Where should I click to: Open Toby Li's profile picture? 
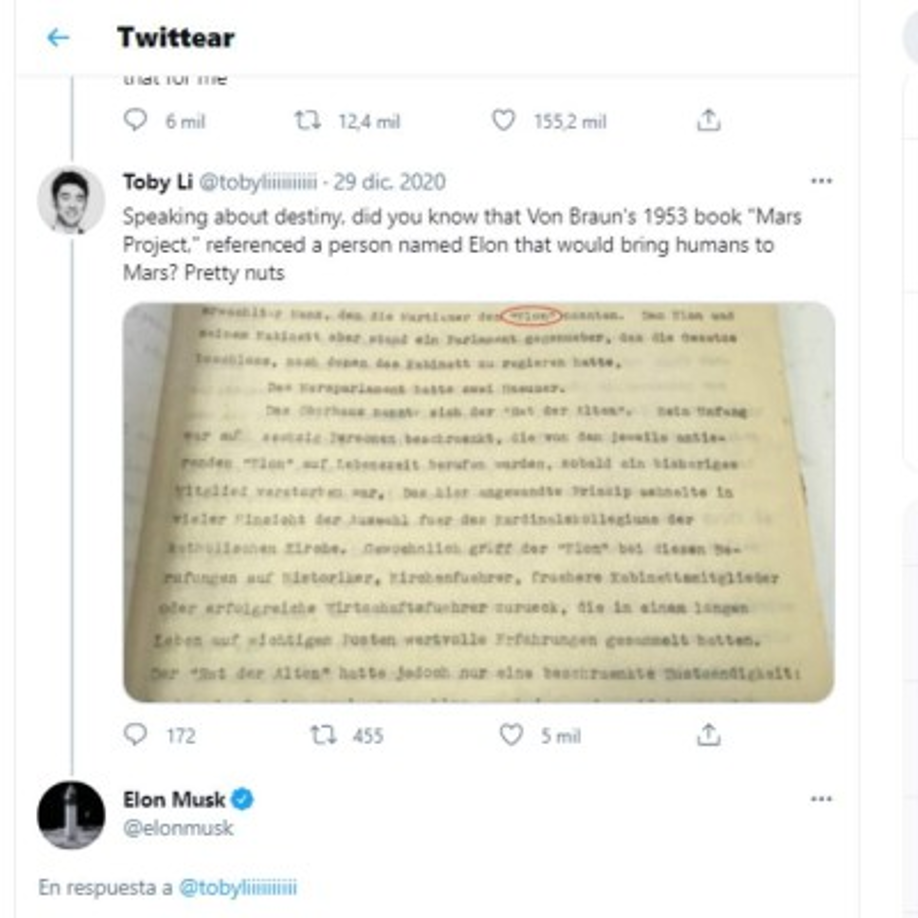70,199
